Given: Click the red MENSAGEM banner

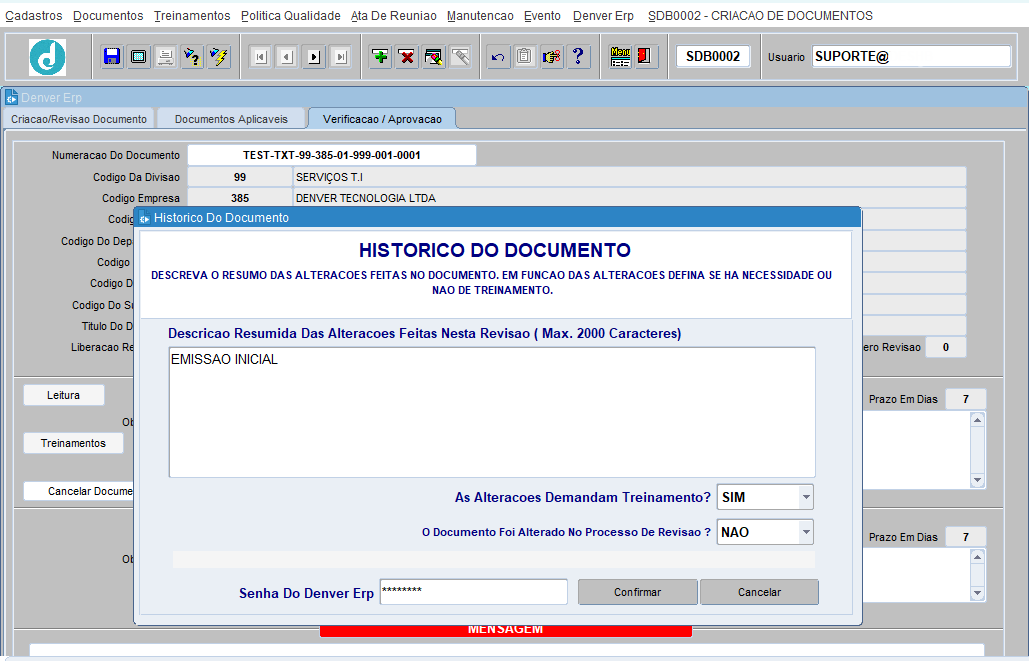Looking at the screenshot, I should tap(505, 630).
